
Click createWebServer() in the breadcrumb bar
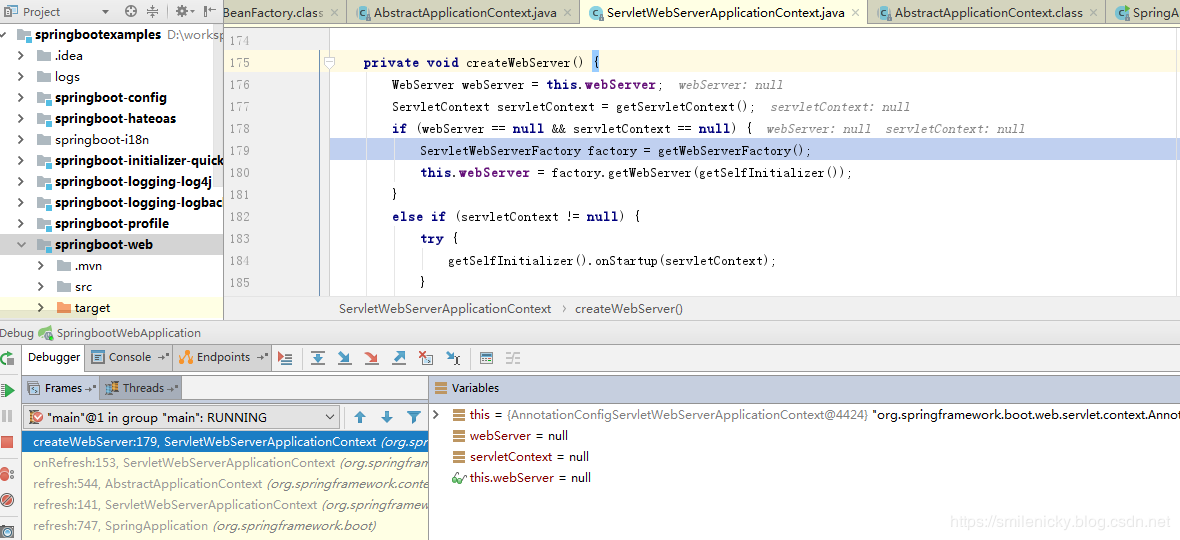point(628,308)
